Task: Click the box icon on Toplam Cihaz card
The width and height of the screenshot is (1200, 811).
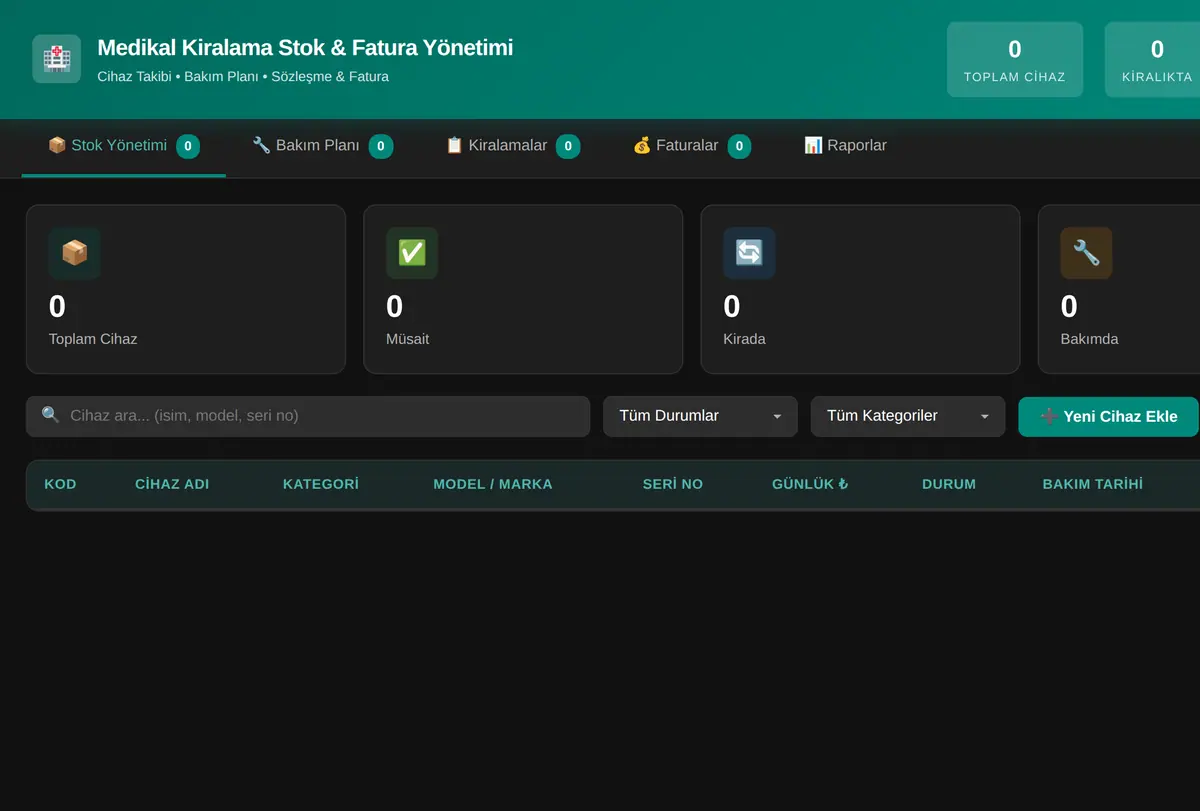Action: click(x=75, y=253)
